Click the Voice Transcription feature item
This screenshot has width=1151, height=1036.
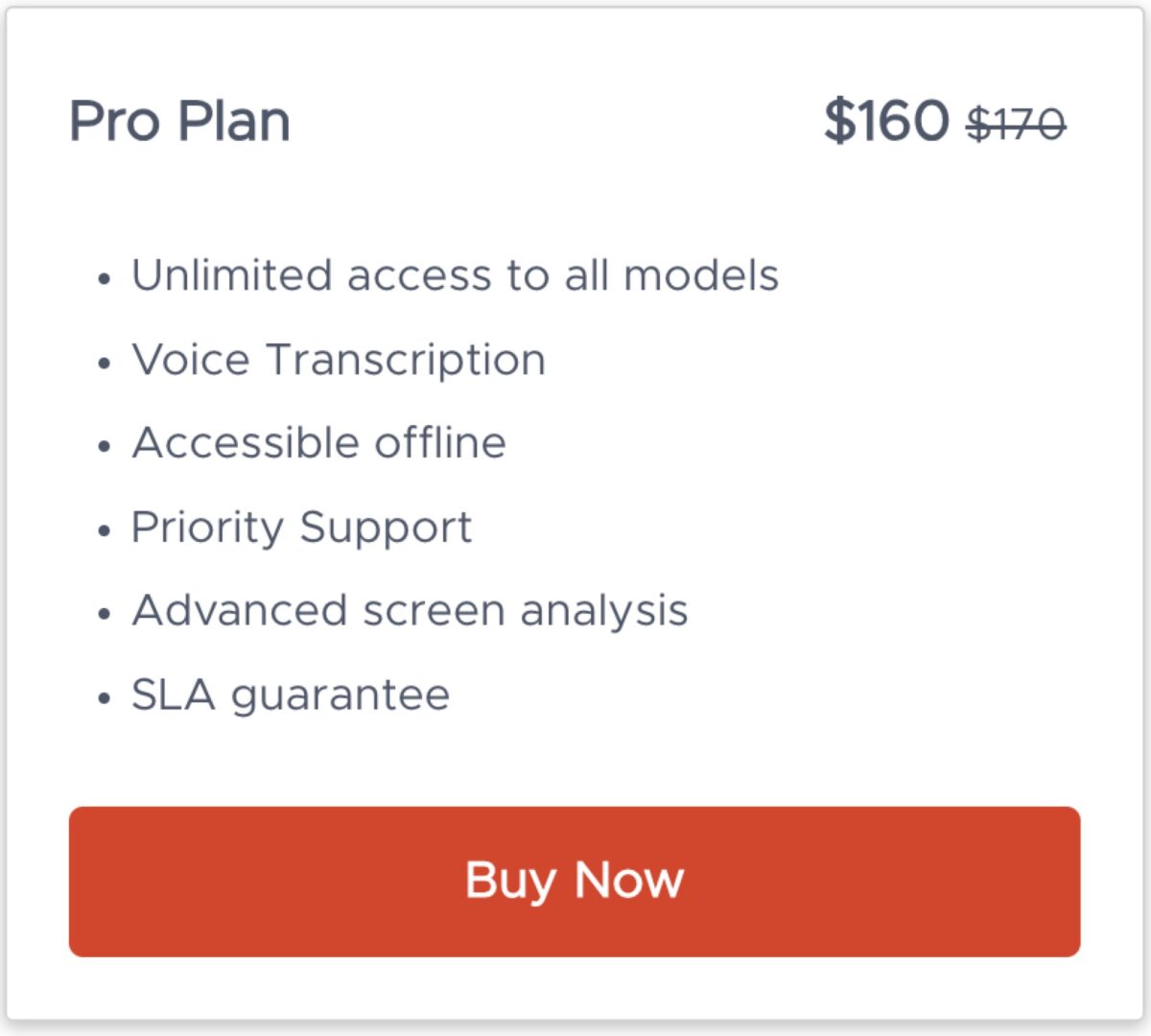339,361
